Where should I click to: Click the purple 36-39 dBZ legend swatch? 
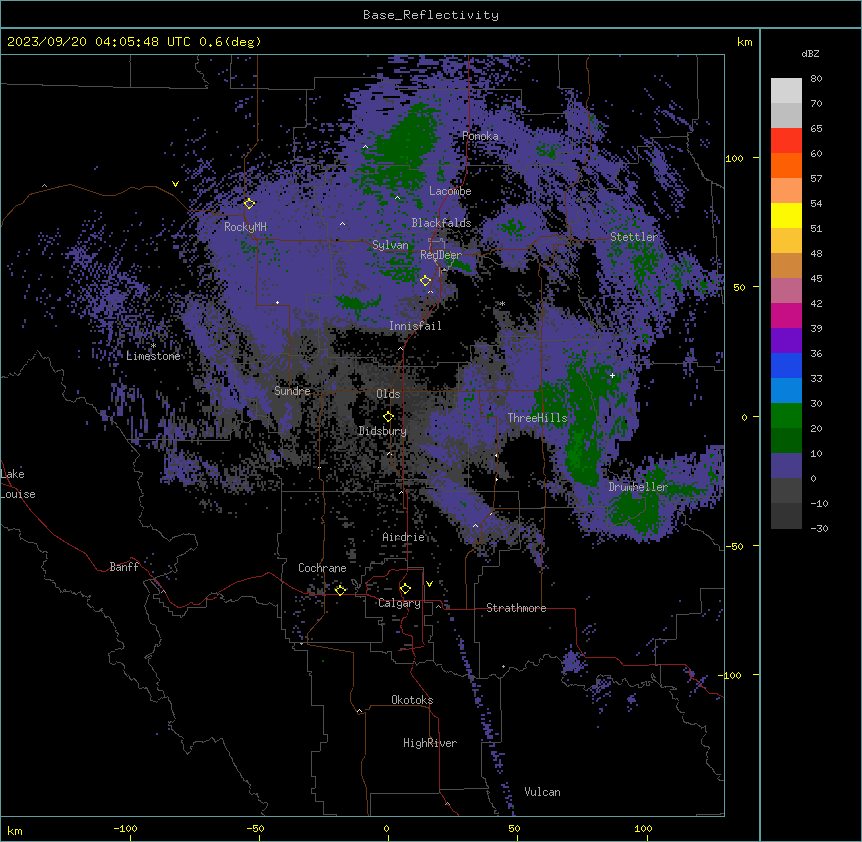coord(786,340)
